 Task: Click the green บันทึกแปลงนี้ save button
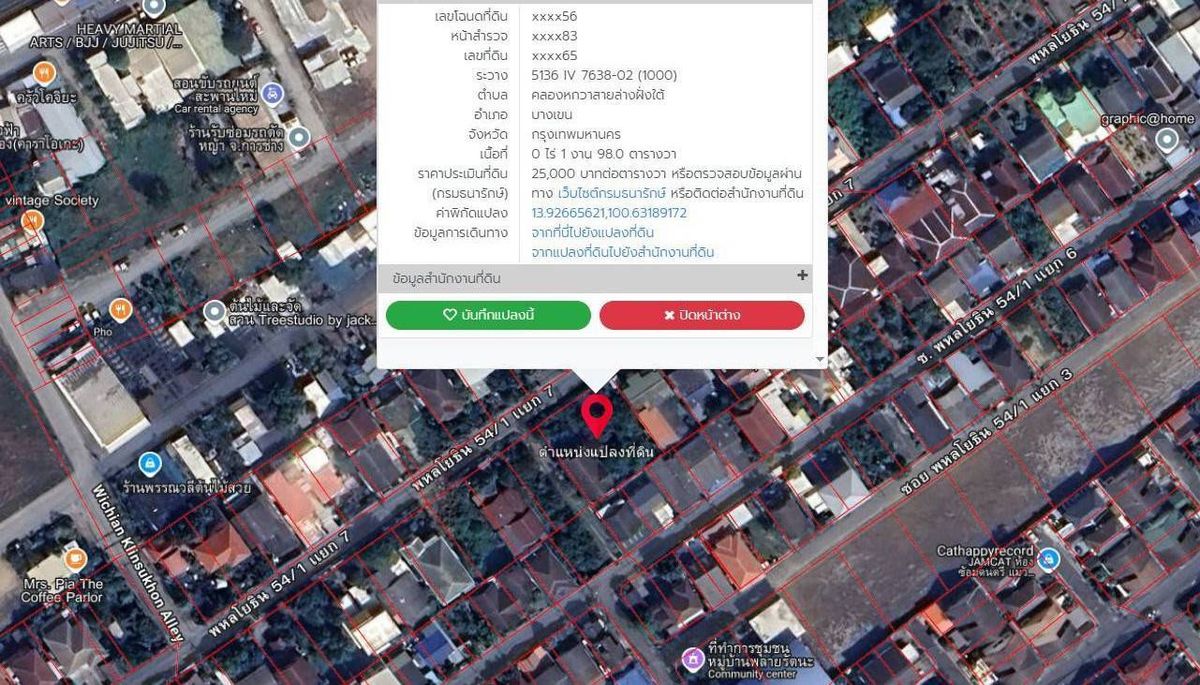[488, 315]
